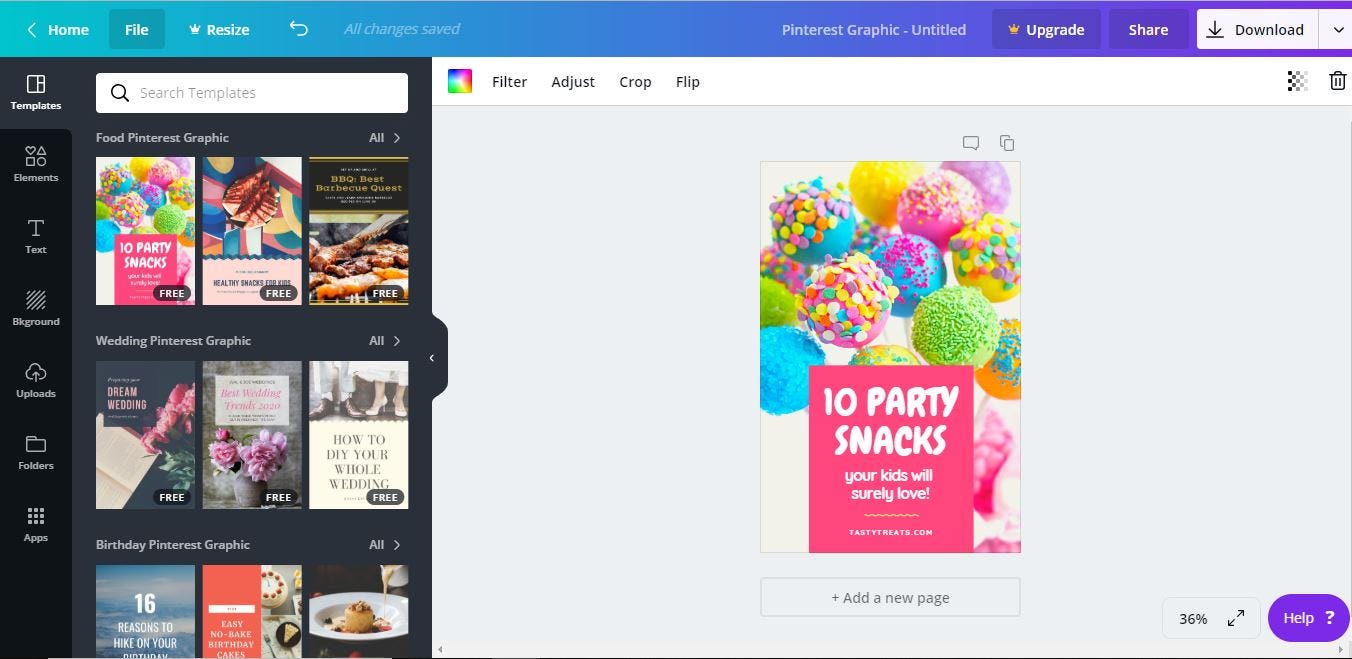Select the TASTYTREATS.COM text on canvas
This screenshot has height=659, width=1352.
click(890, 532)
